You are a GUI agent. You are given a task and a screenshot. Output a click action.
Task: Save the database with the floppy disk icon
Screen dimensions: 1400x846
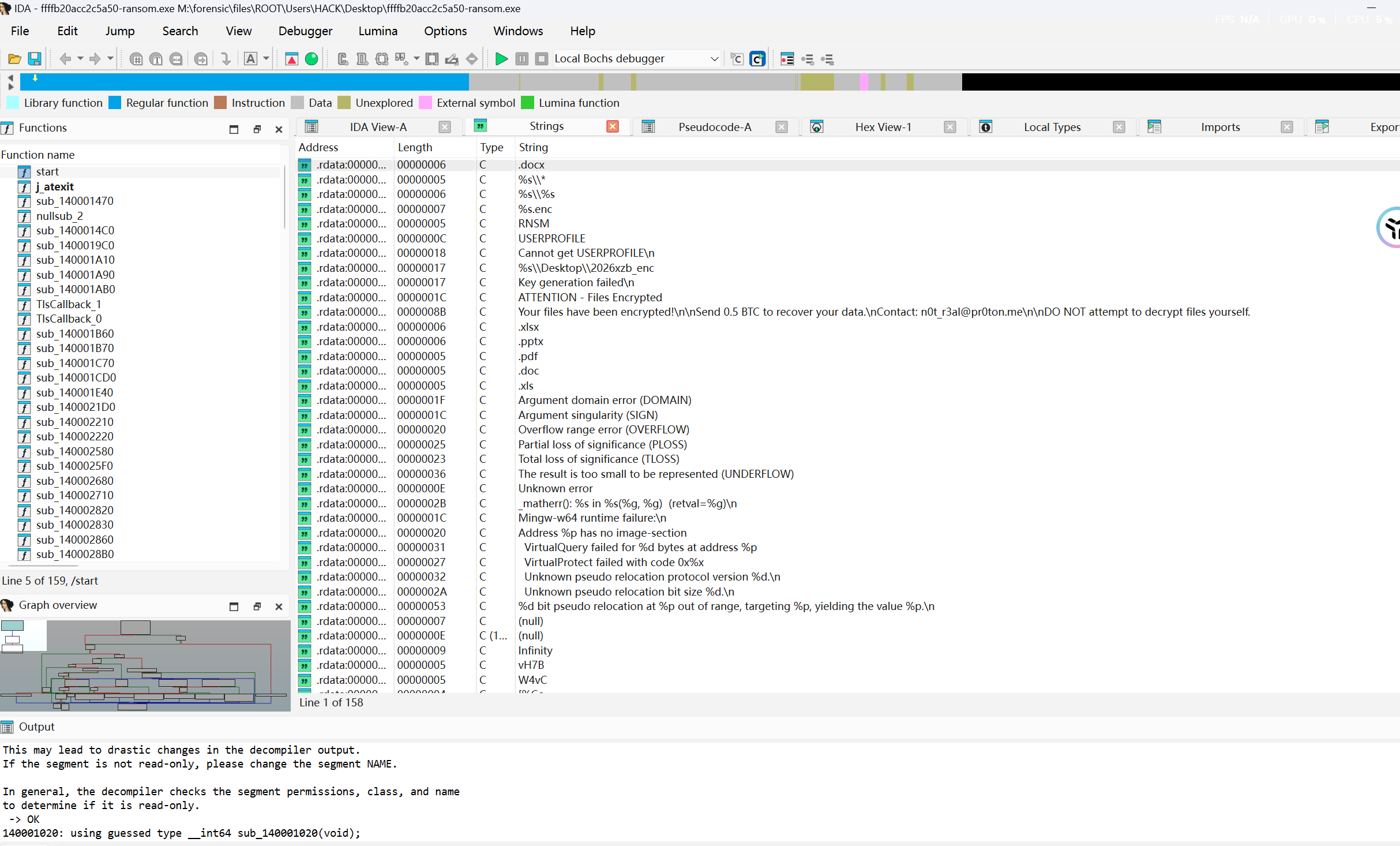tap(35, 59)
